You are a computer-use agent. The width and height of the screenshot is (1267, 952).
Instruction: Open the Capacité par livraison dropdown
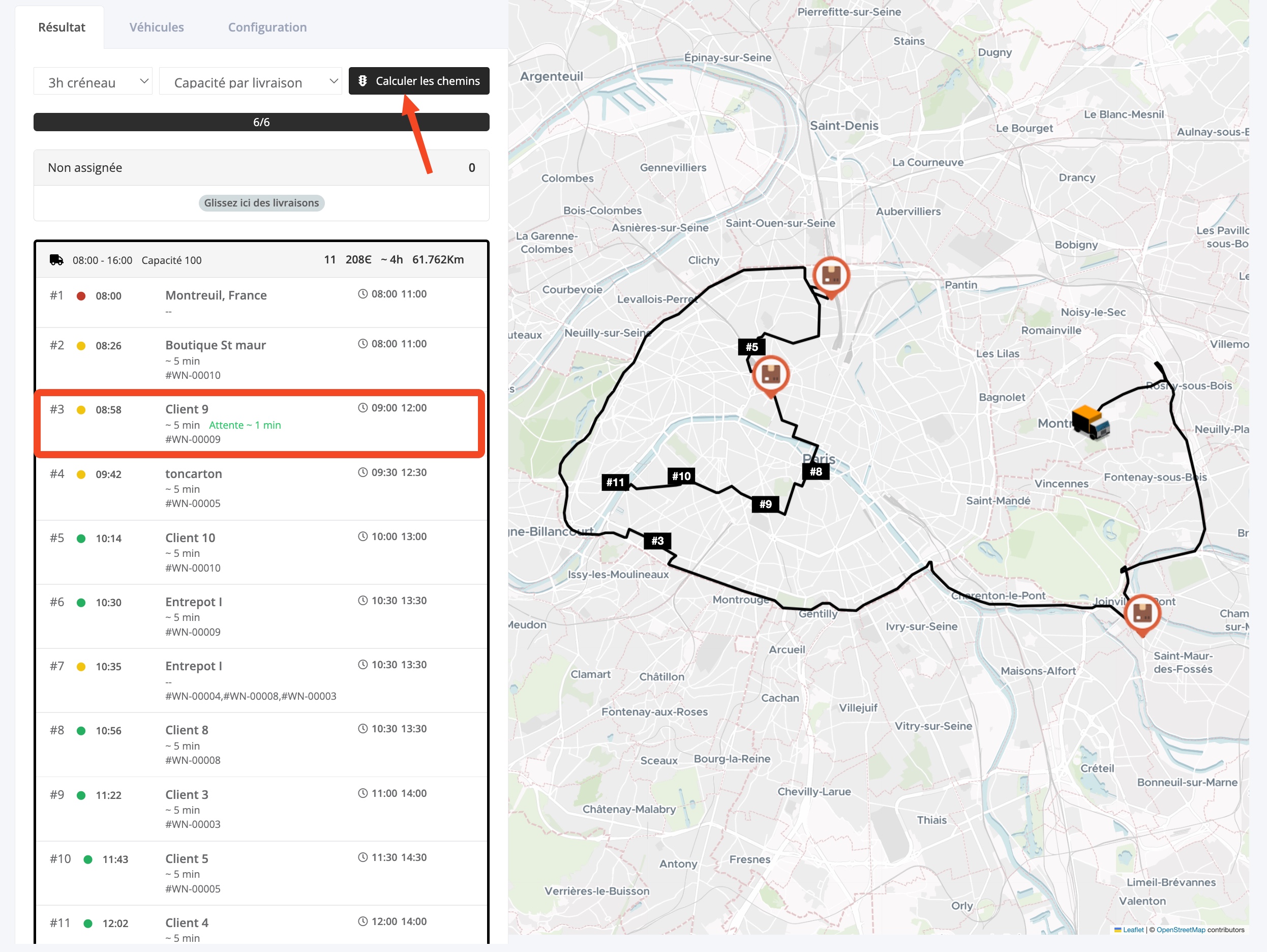click(x=250, y=82)
